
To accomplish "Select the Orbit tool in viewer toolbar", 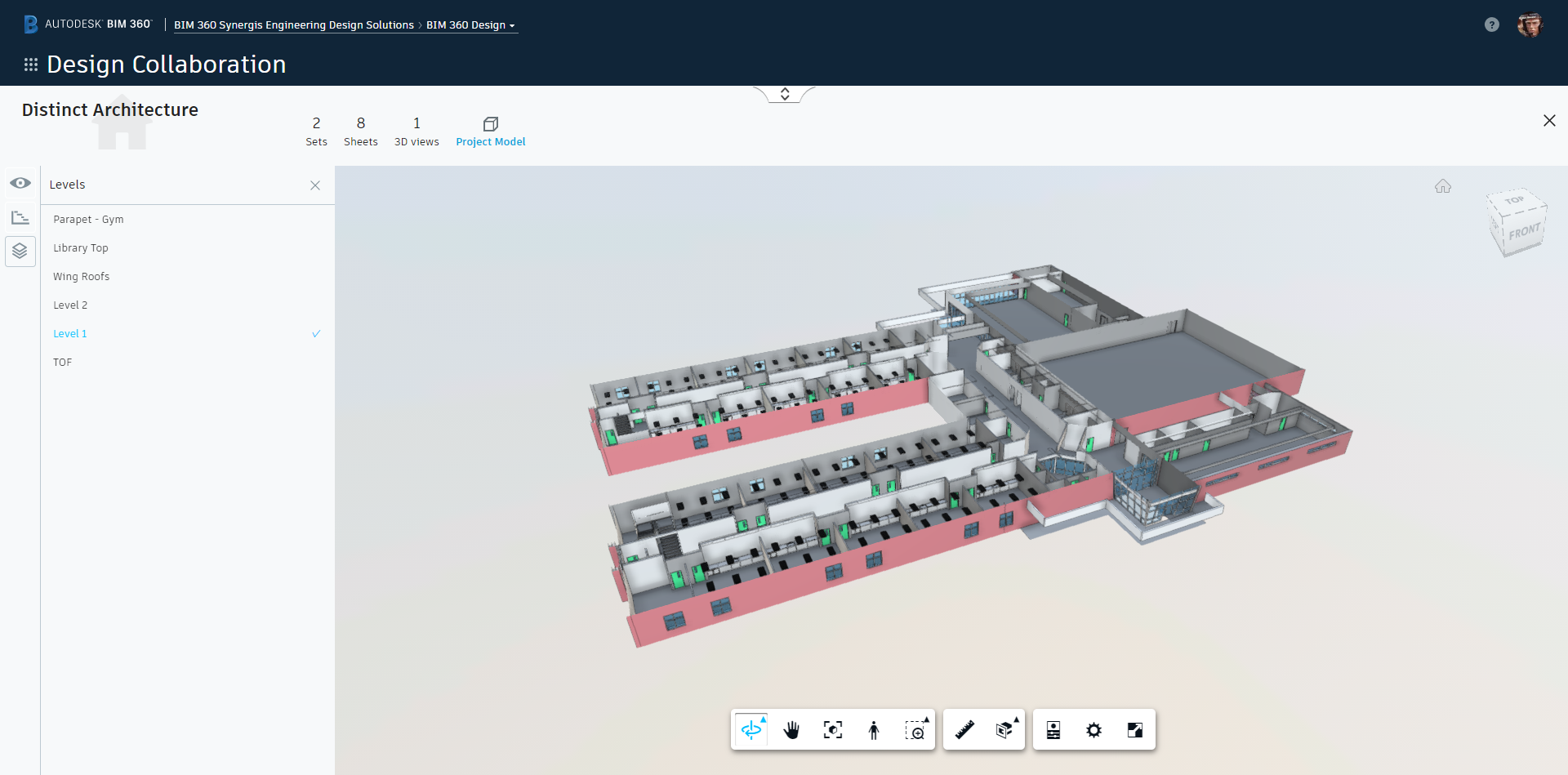I will [751, 729].
